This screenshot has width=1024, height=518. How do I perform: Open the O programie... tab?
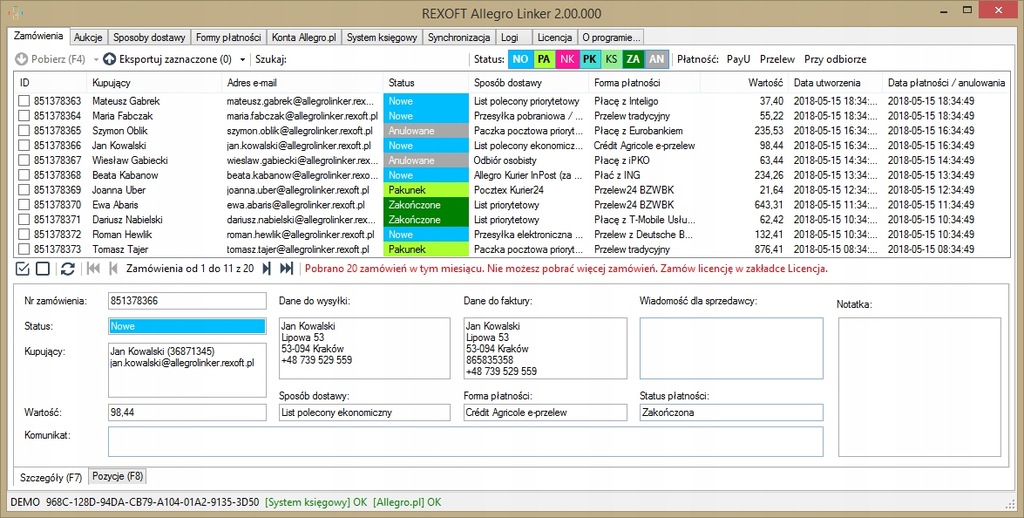(611, 37)
